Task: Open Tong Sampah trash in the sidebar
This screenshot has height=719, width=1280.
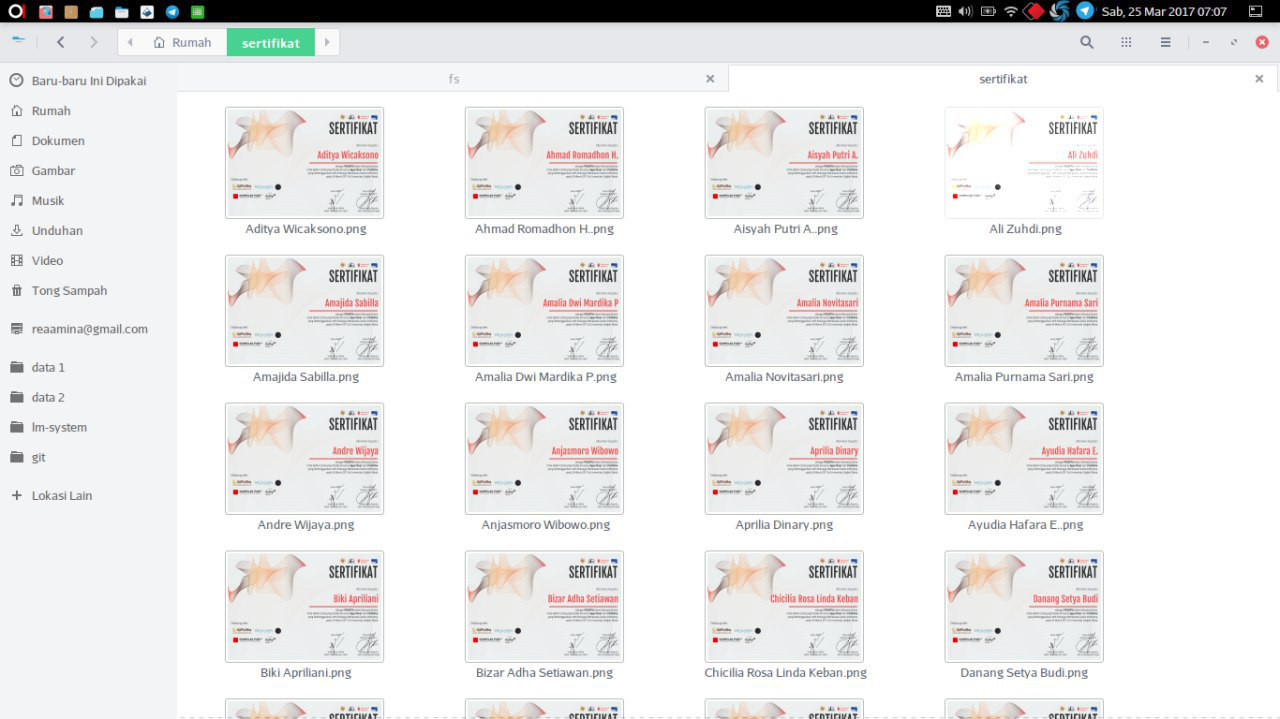Action: [x=69, y=290]
